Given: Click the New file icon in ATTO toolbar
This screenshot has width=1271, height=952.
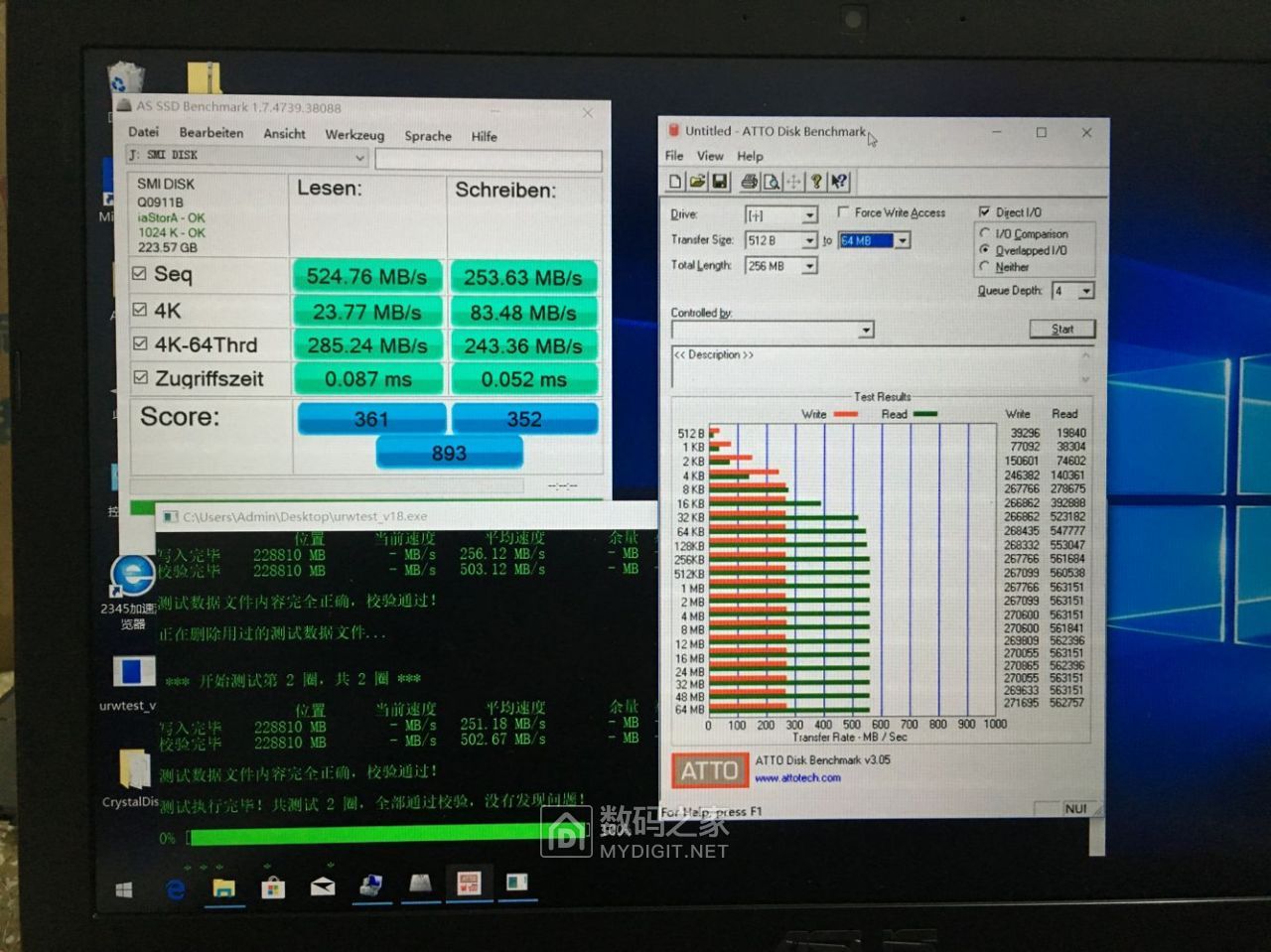Looking at the screenshot, I should point(676,182).
